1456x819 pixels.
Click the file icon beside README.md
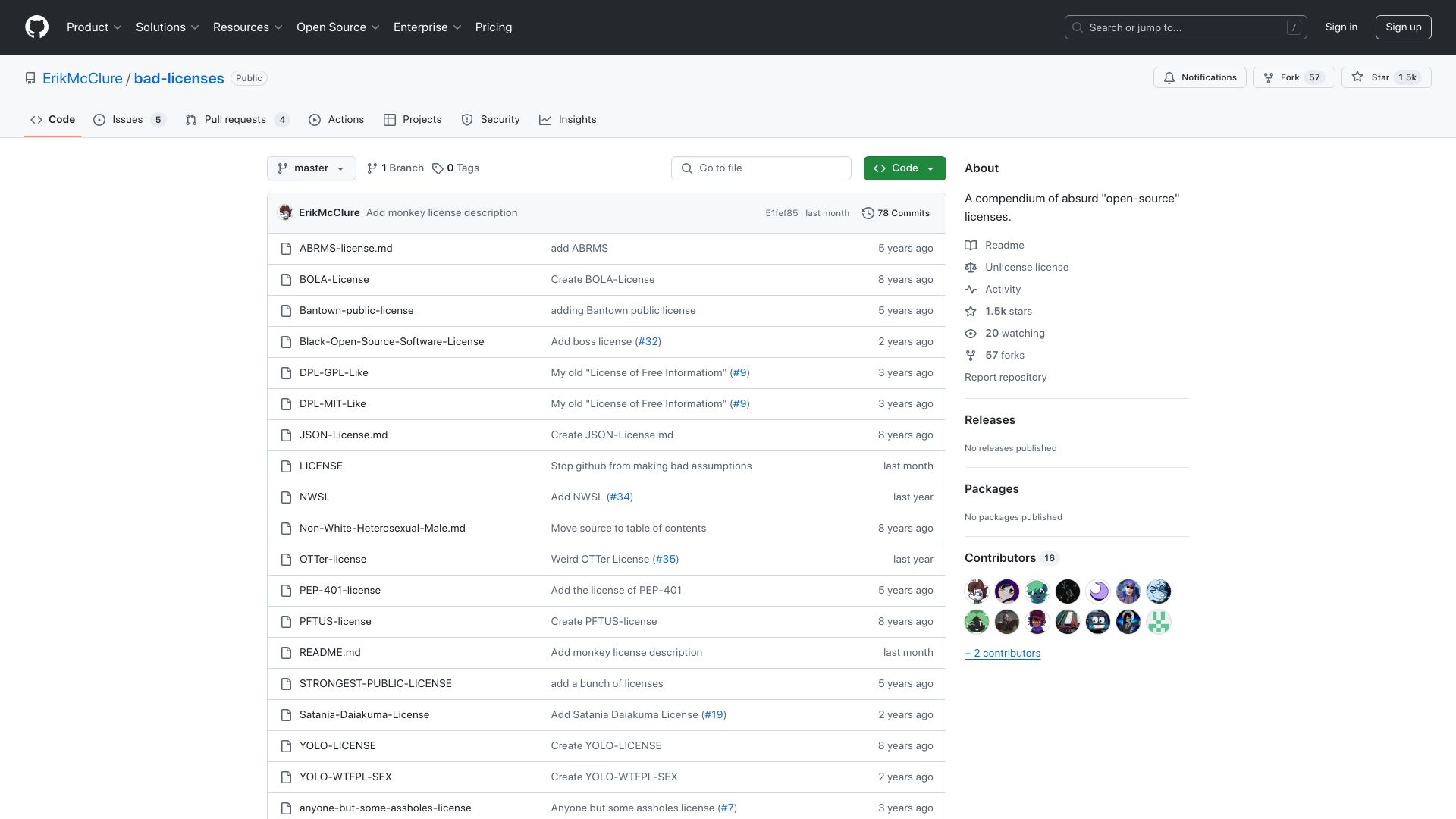(x=286, y=653)
